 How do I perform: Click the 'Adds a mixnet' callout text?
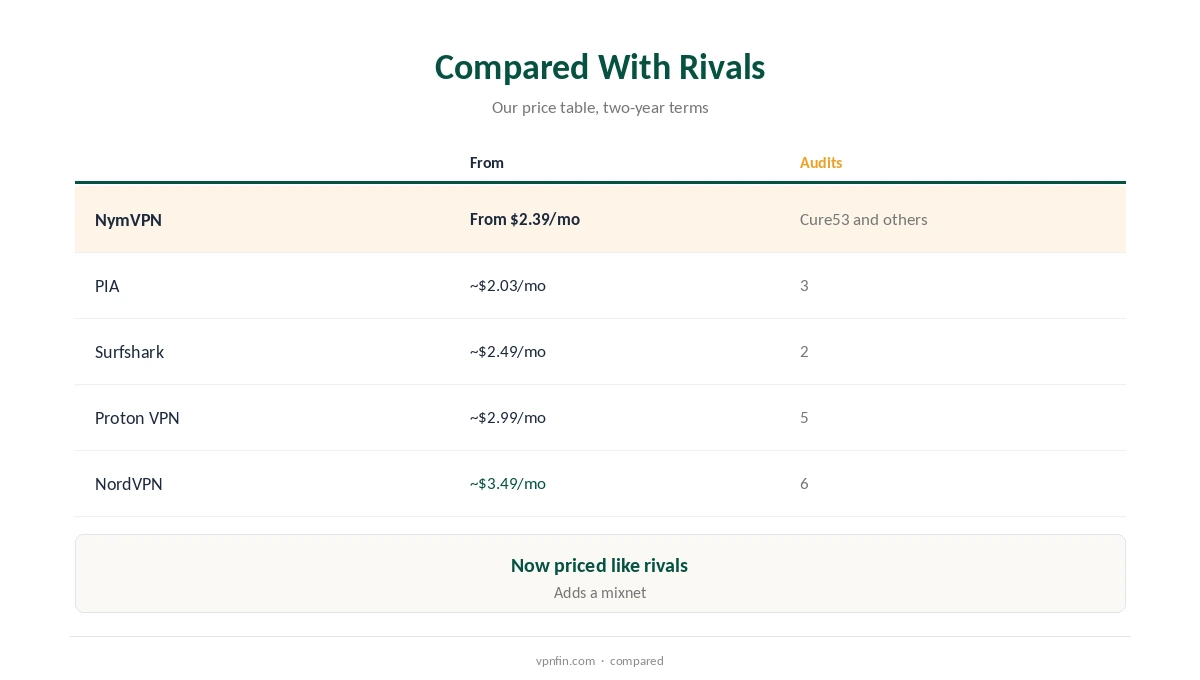click(600, 592)
